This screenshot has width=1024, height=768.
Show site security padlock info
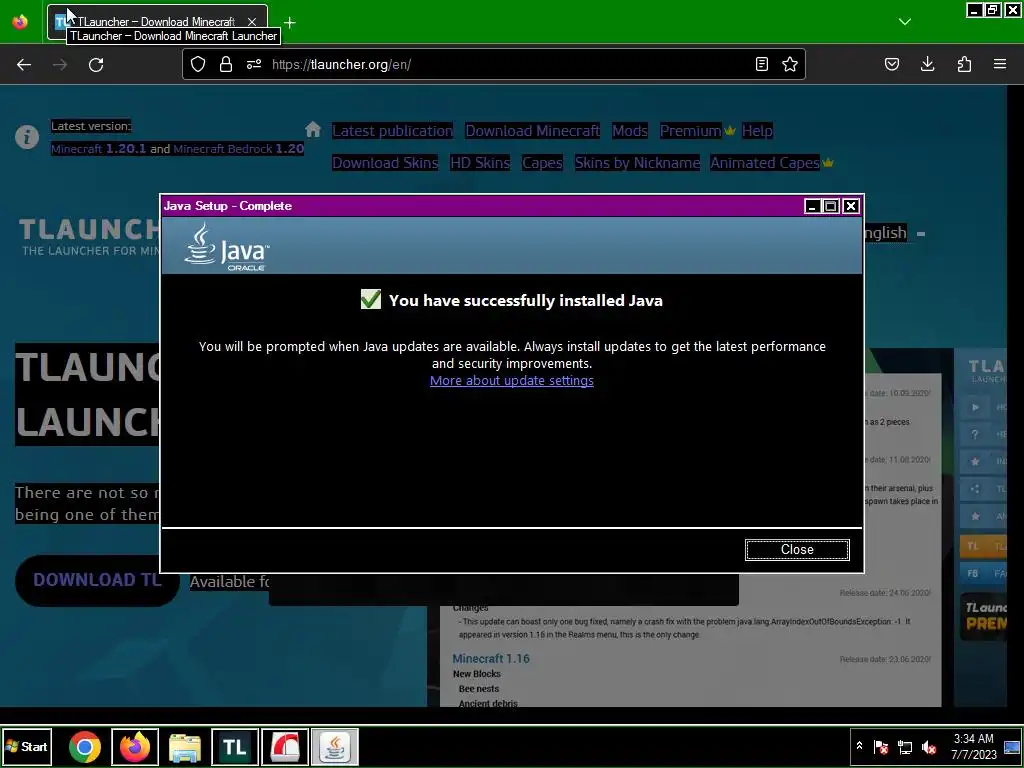(x=226, y=64)
